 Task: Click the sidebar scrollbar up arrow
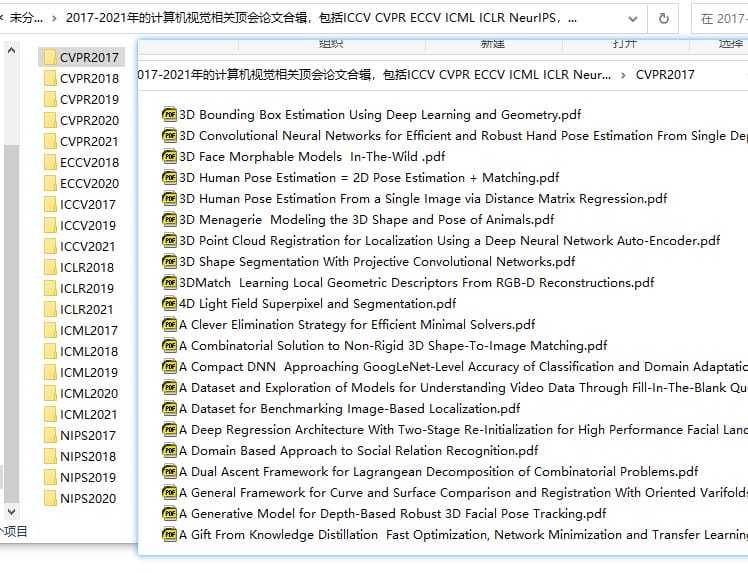coord(11,50)
